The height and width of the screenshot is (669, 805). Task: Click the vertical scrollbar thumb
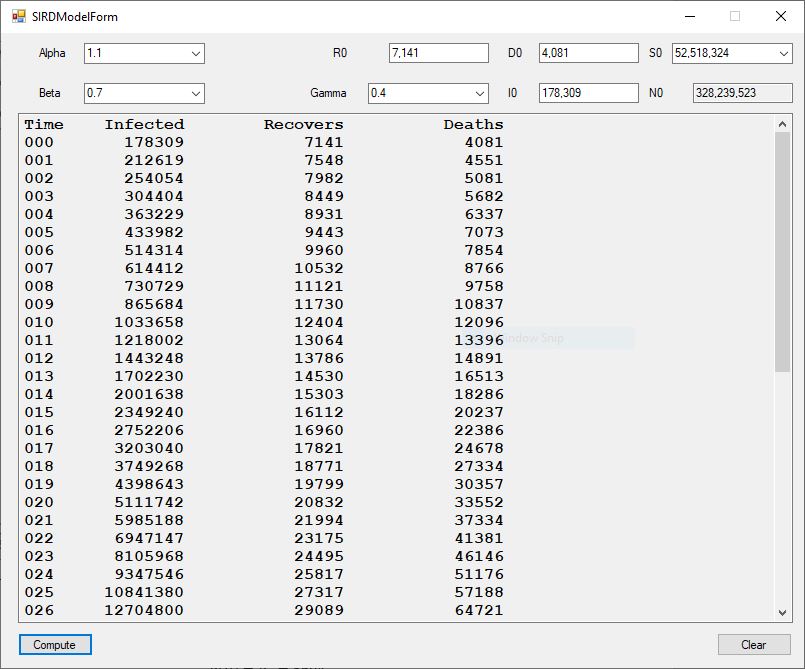783,250
